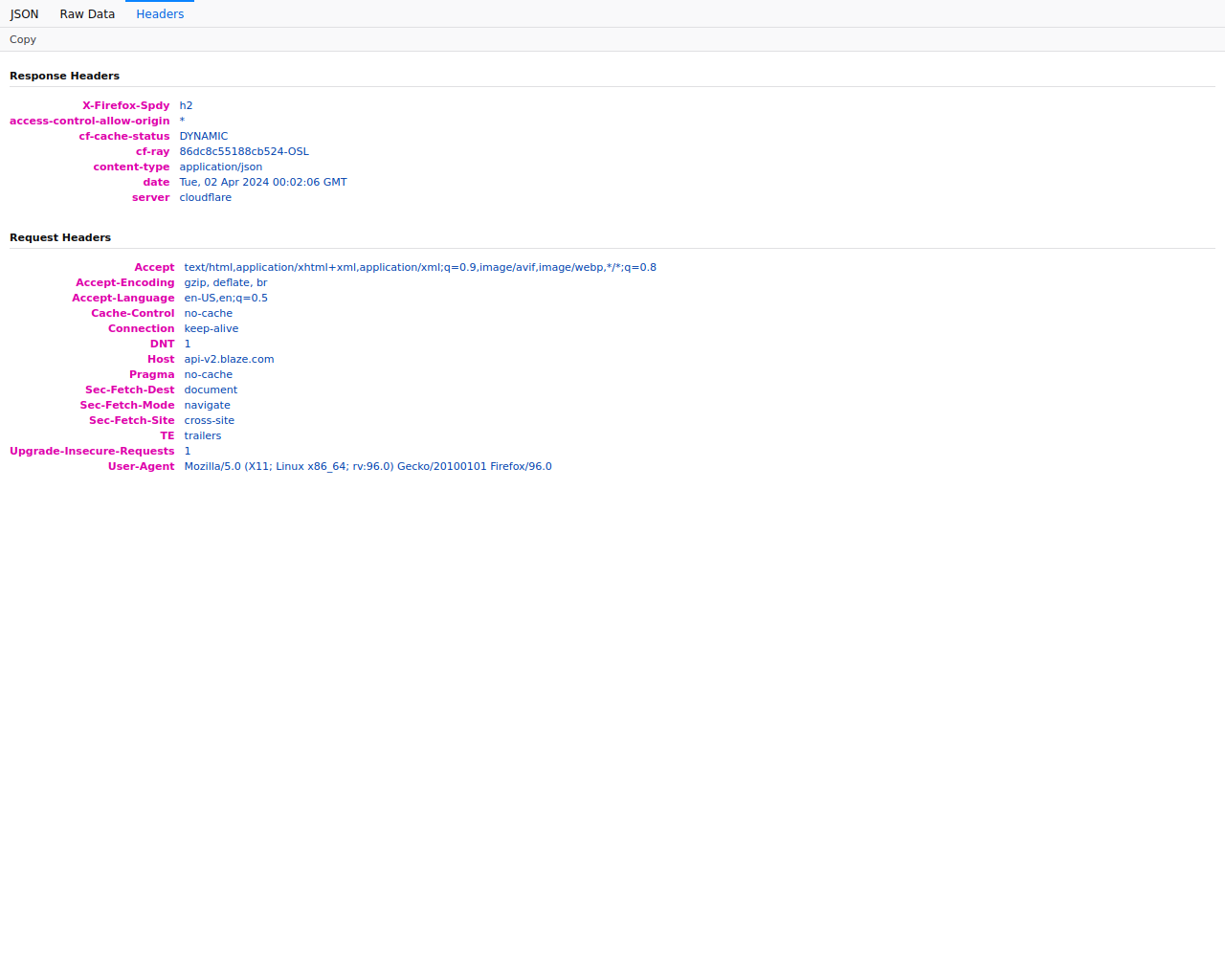Select the X-Firefox-Spdy header name
The width and height of the screenshot is (1225, 980).
(125, 105)
